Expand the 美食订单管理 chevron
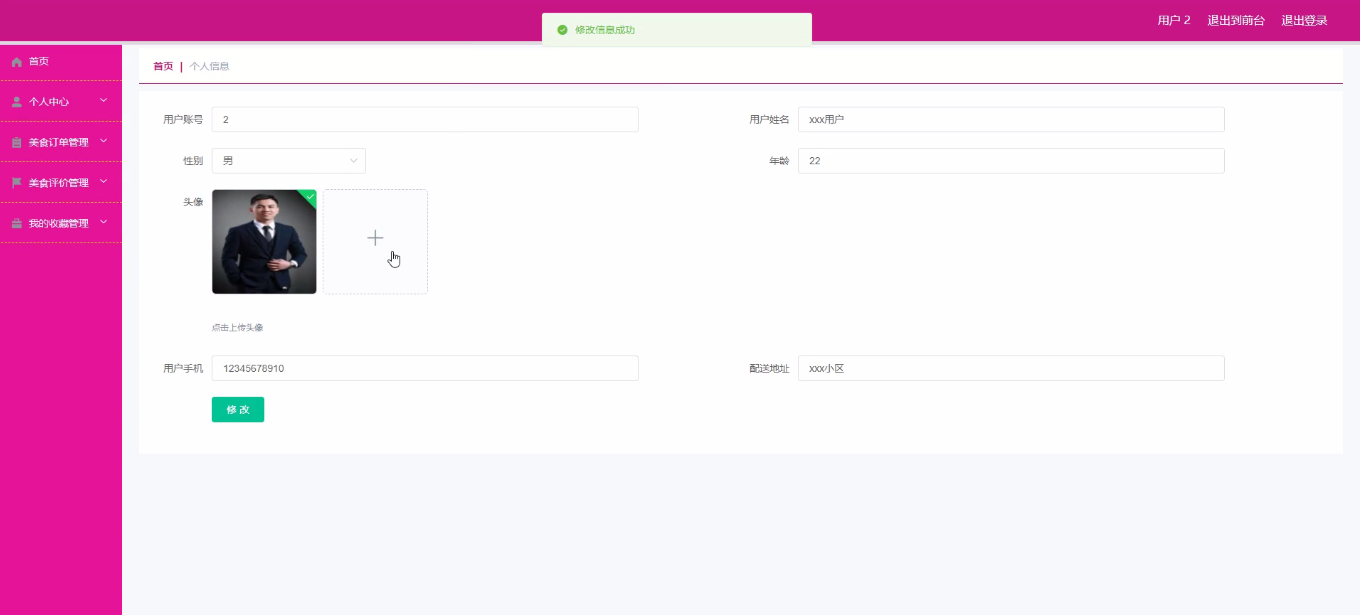1360x615 pixels. click(103, 142)
